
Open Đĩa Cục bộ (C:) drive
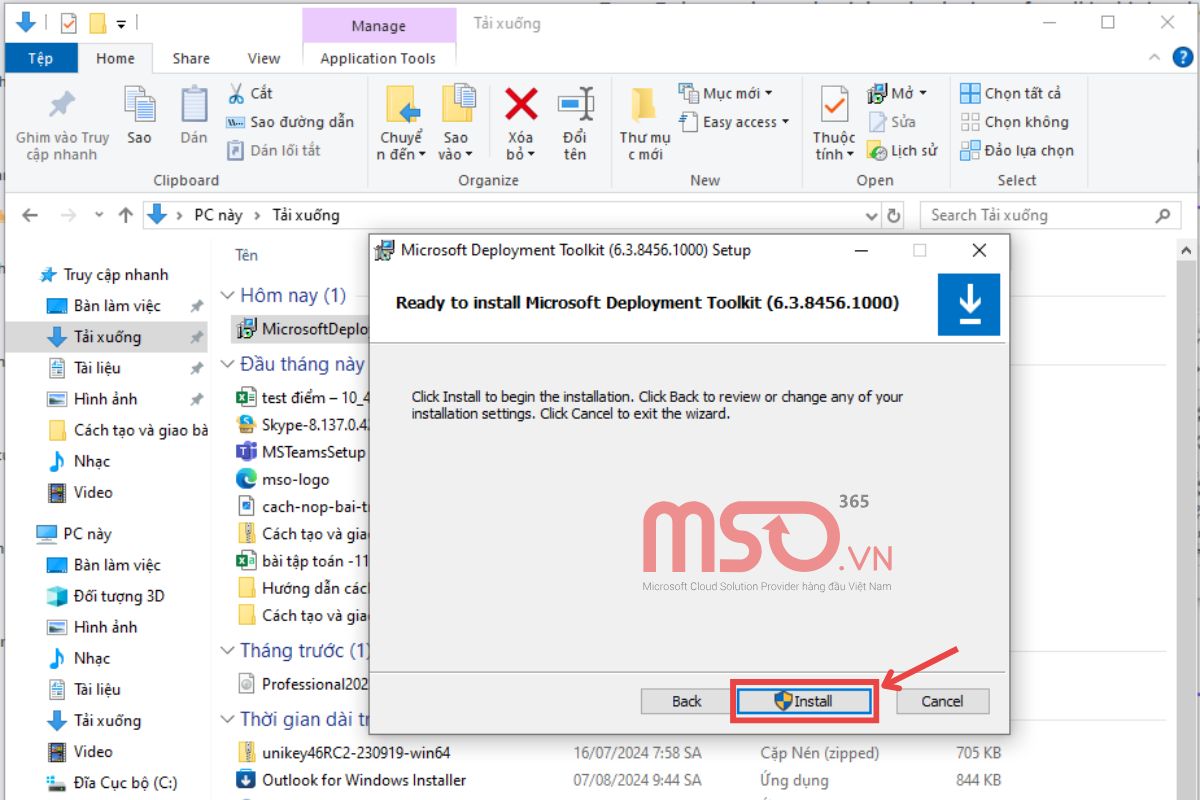click(125, 782)
